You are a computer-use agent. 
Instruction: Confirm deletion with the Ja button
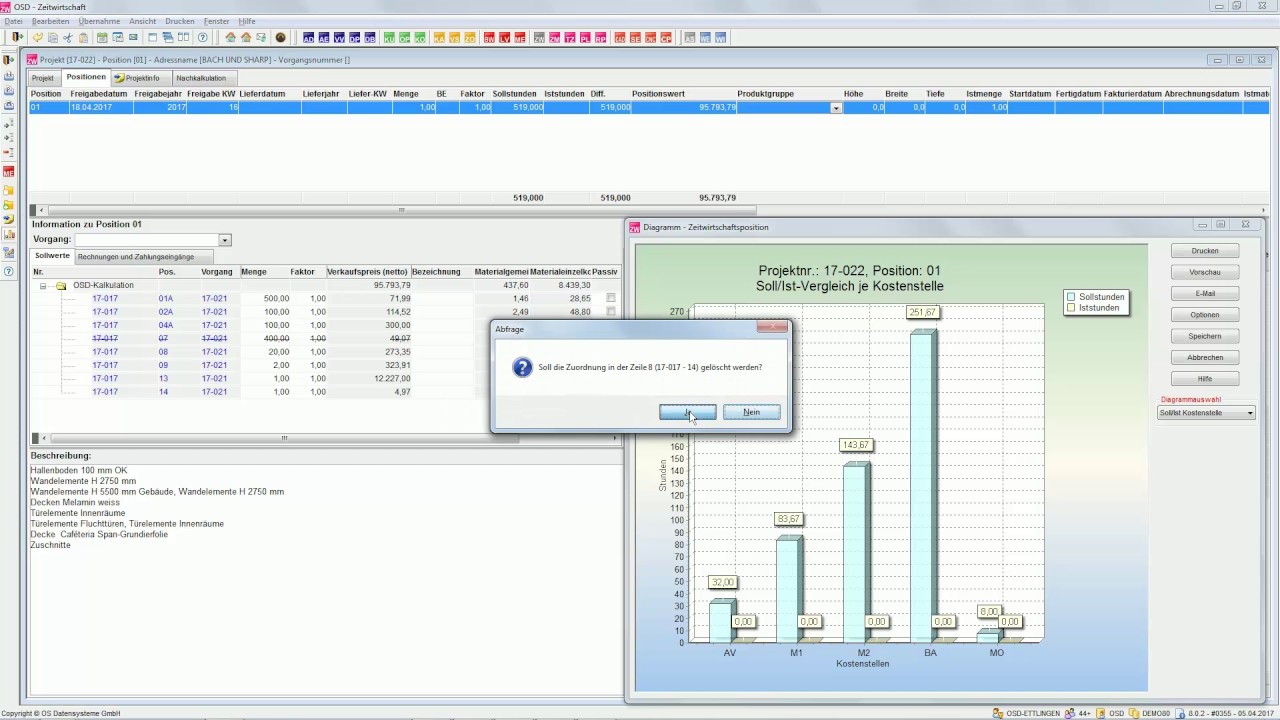coord(688,412)
